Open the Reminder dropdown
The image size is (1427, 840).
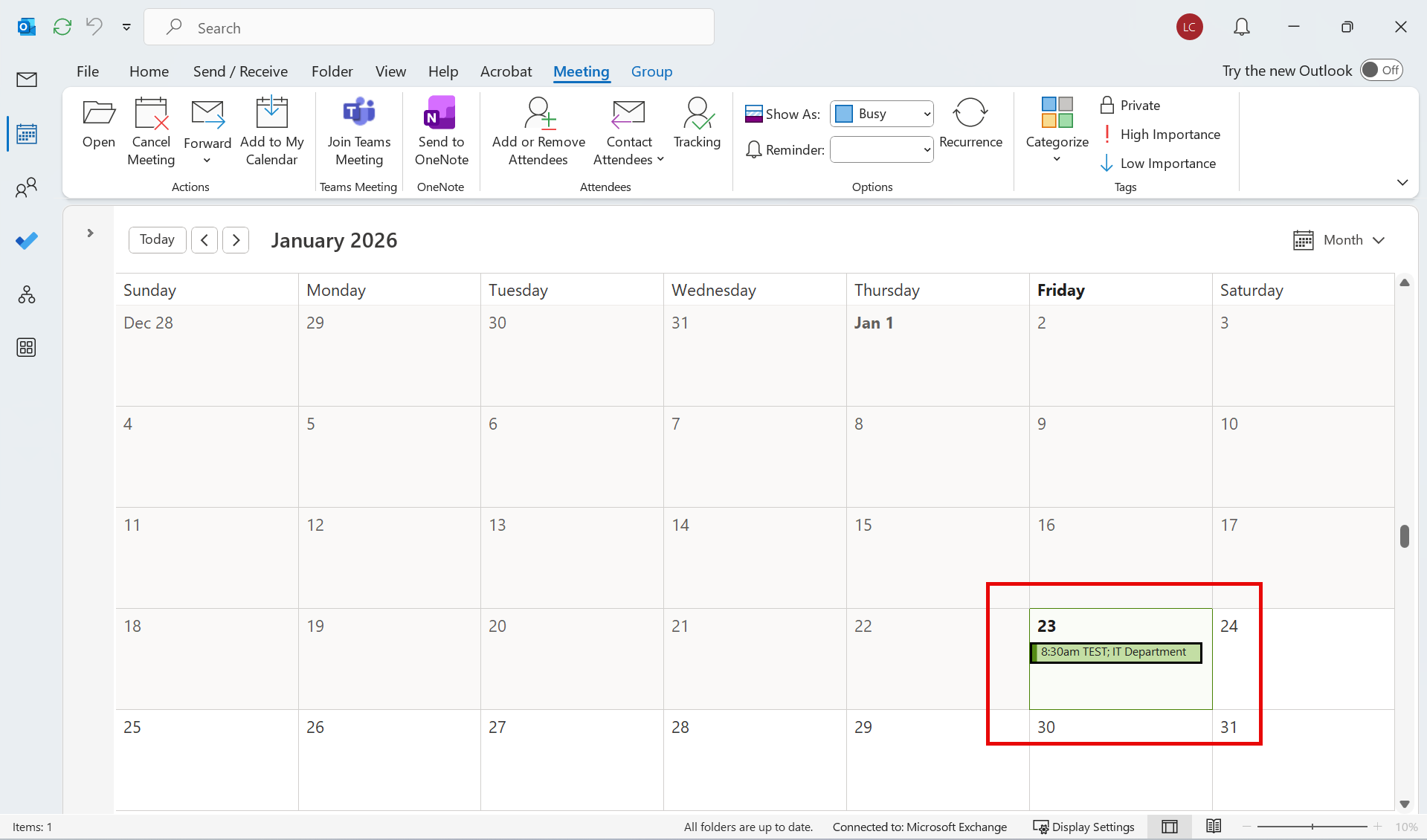point(881,150)
